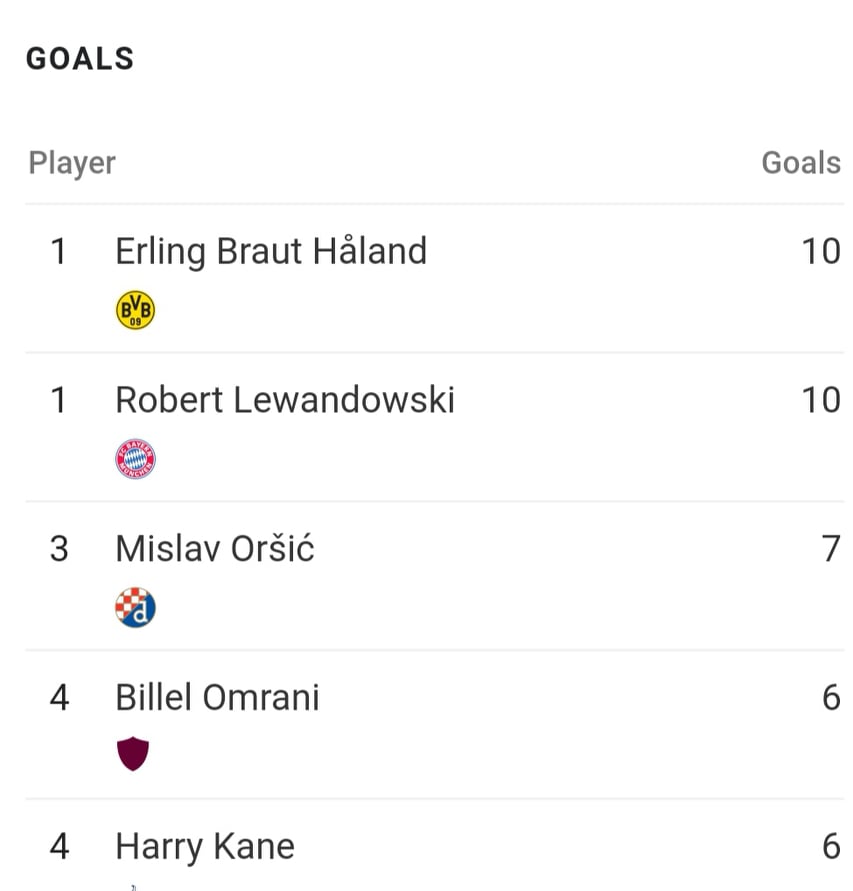
Task: Click the Dinamo Zagreb club badge
Action: pyautogui.click(x=135, y=607)
